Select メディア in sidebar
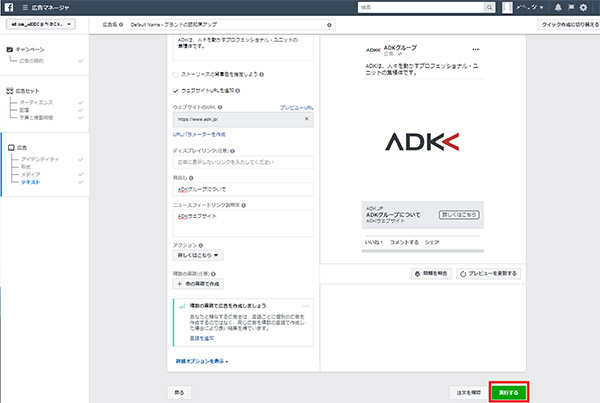 point(30,174)
